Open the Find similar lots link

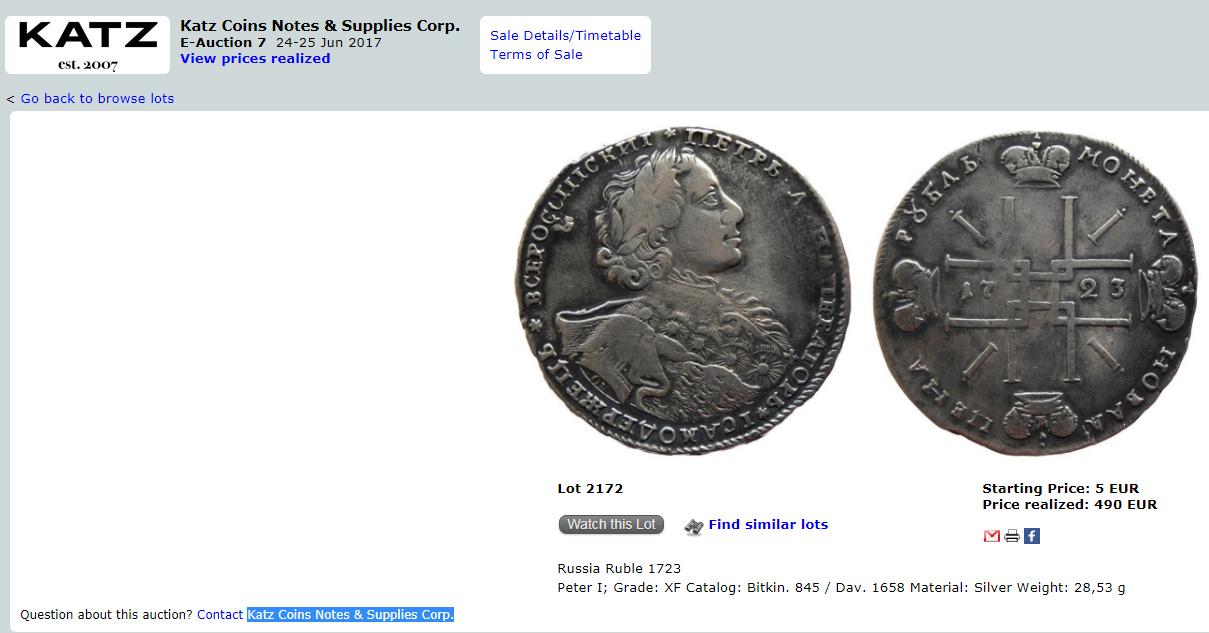tap(768, 525)
